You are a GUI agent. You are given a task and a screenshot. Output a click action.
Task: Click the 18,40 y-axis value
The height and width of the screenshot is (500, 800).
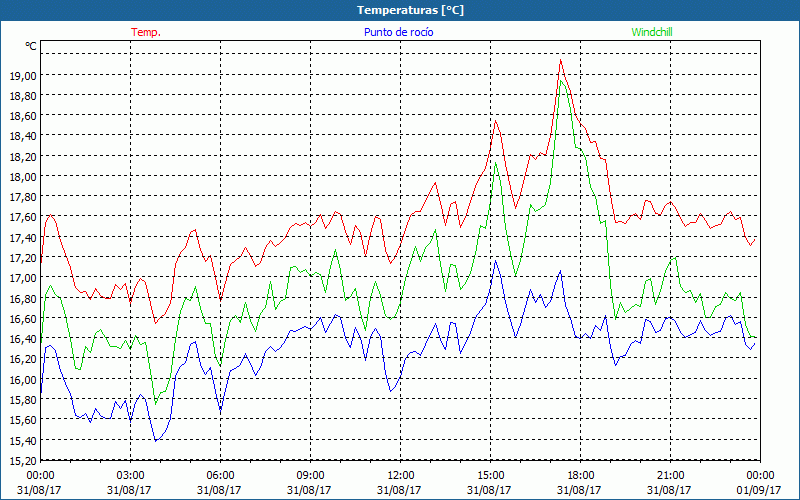(23, 136)
